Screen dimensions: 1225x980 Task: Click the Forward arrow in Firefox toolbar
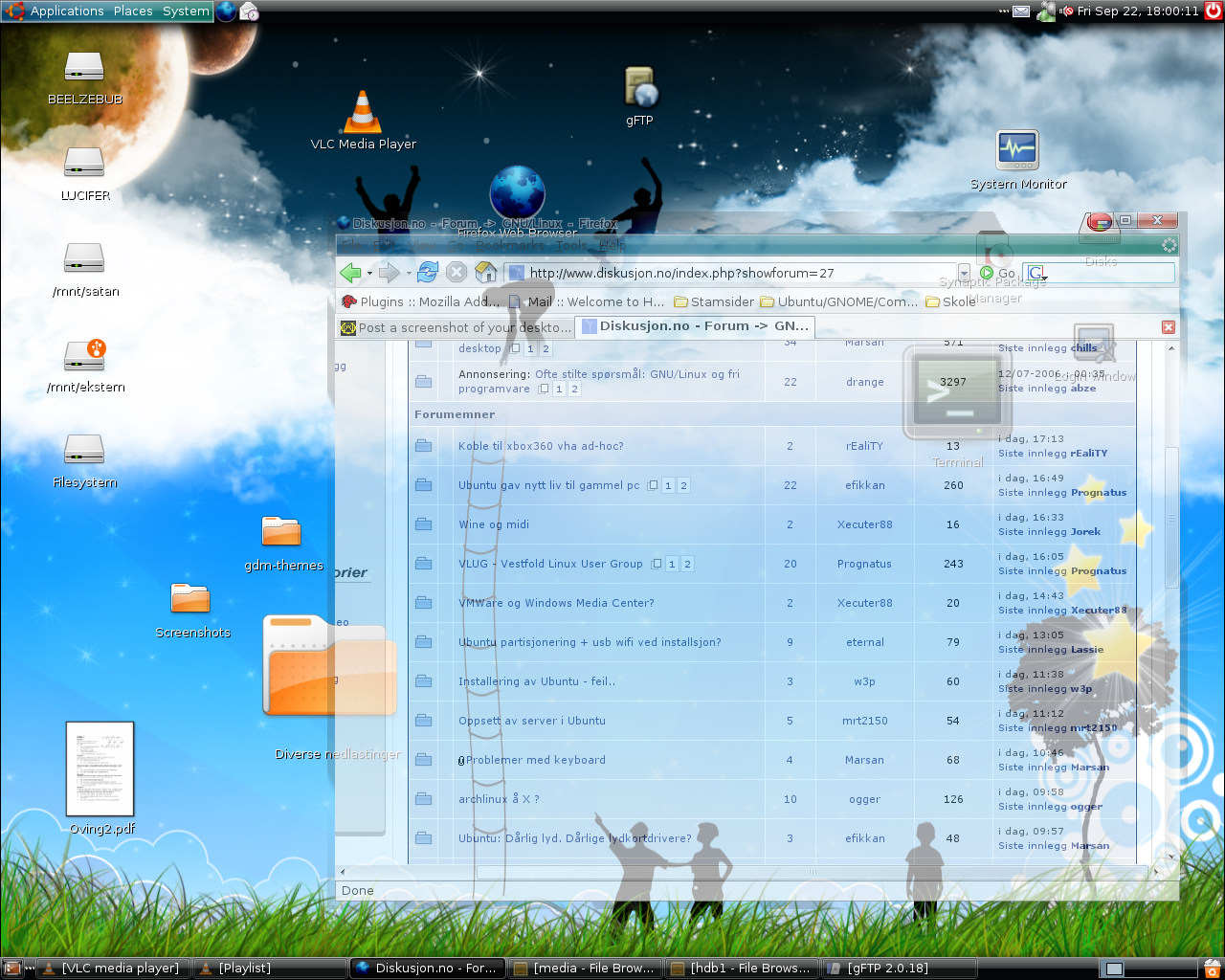click(x=389, y=273)
